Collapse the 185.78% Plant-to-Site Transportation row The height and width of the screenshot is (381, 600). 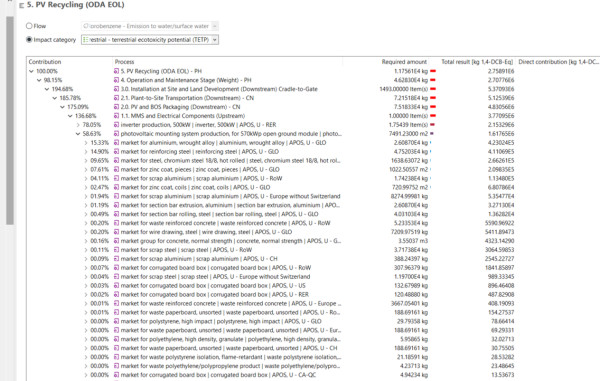54,98
